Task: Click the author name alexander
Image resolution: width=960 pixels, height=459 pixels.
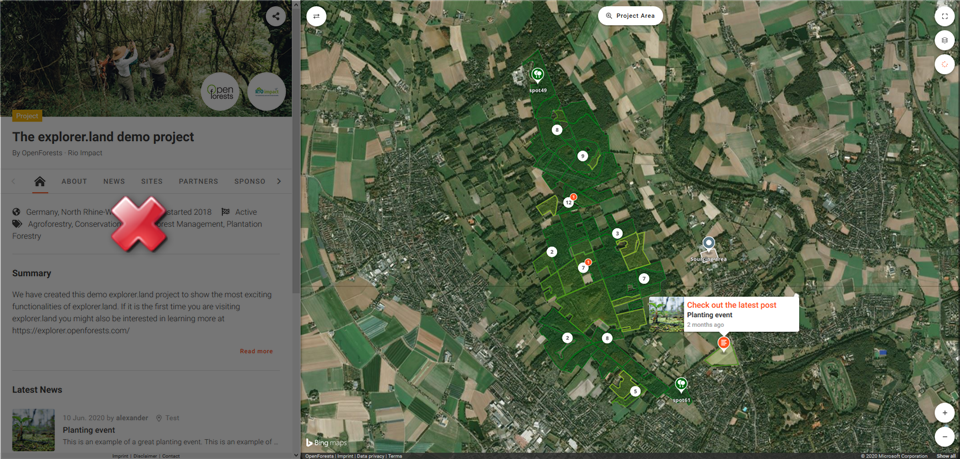Action: coord(132,418)
